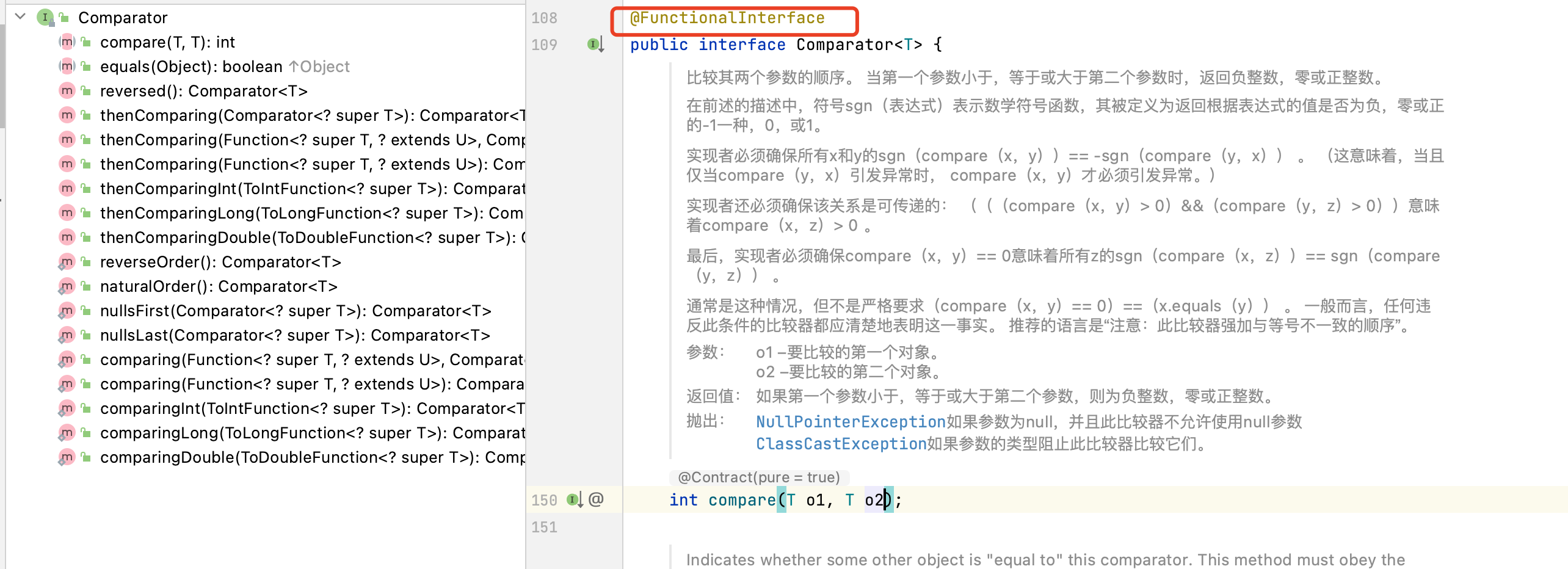
Task: Select thenComparingInt method in the list
Action: (311, 189)
